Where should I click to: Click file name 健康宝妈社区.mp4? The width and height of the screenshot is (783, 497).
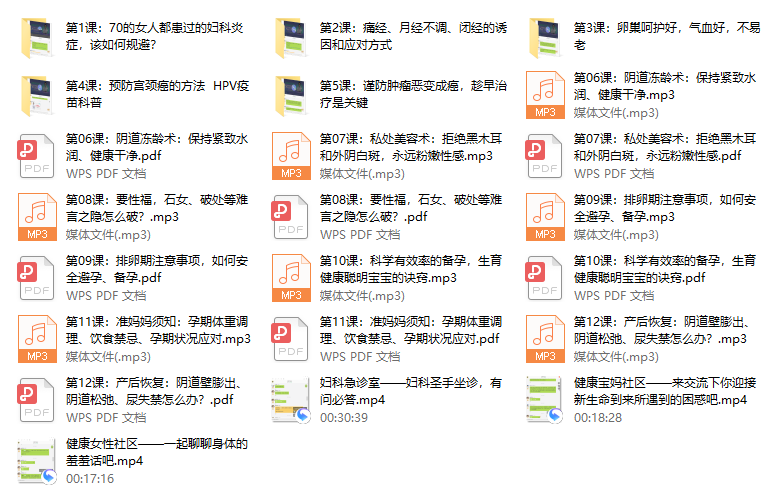coord(665,391)
